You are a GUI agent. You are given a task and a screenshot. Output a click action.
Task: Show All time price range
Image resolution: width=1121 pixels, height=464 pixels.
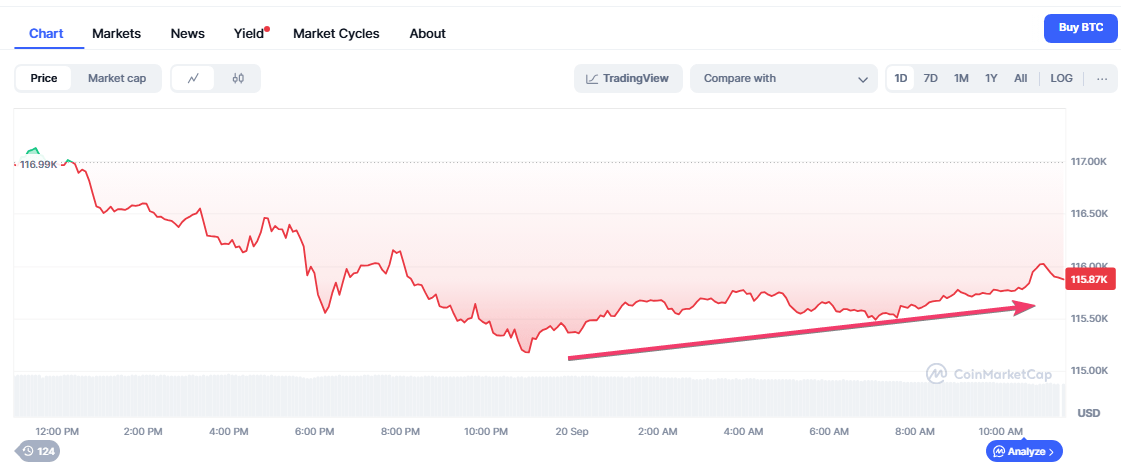(x=1020, y=79)
